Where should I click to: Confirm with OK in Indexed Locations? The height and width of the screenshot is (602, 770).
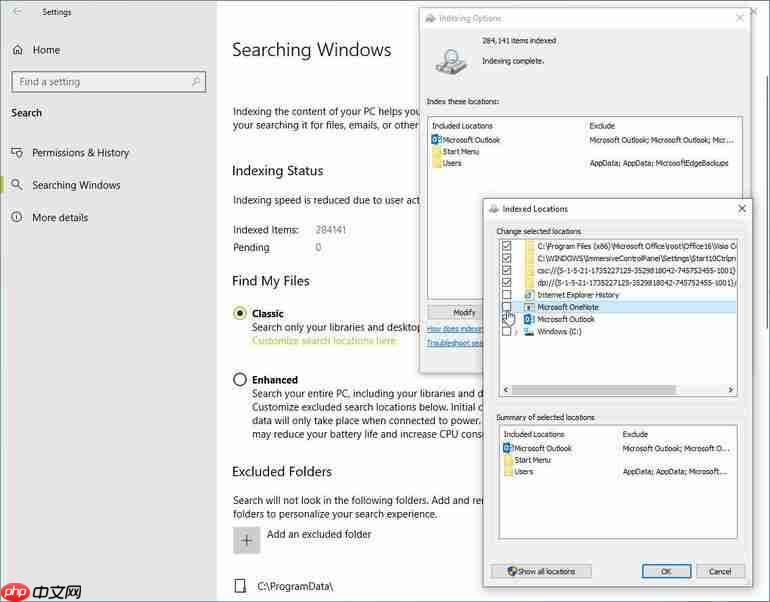coord(666,572)
